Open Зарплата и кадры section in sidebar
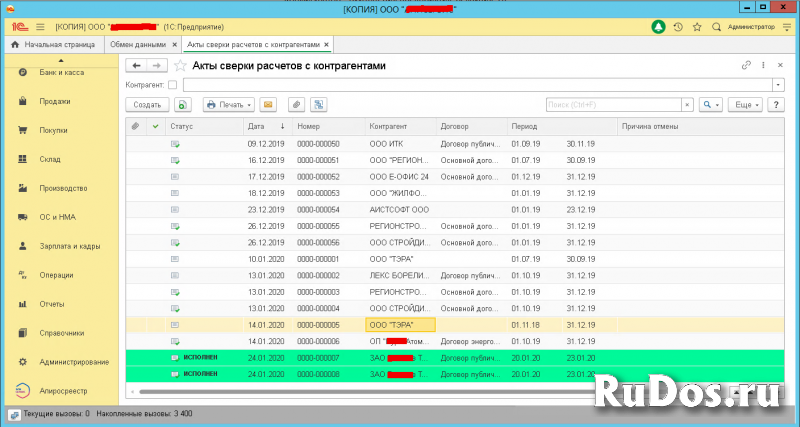 [68, 246]
